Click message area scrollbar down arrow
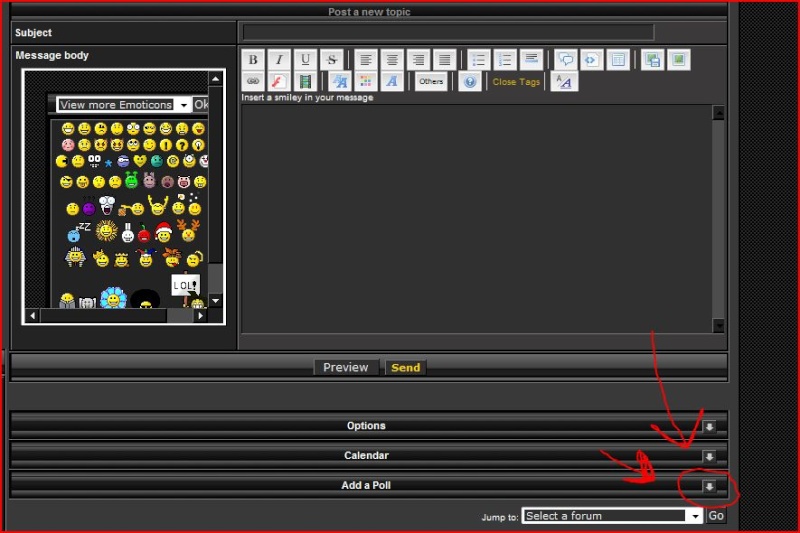The image size is (800, 533). 718,325
